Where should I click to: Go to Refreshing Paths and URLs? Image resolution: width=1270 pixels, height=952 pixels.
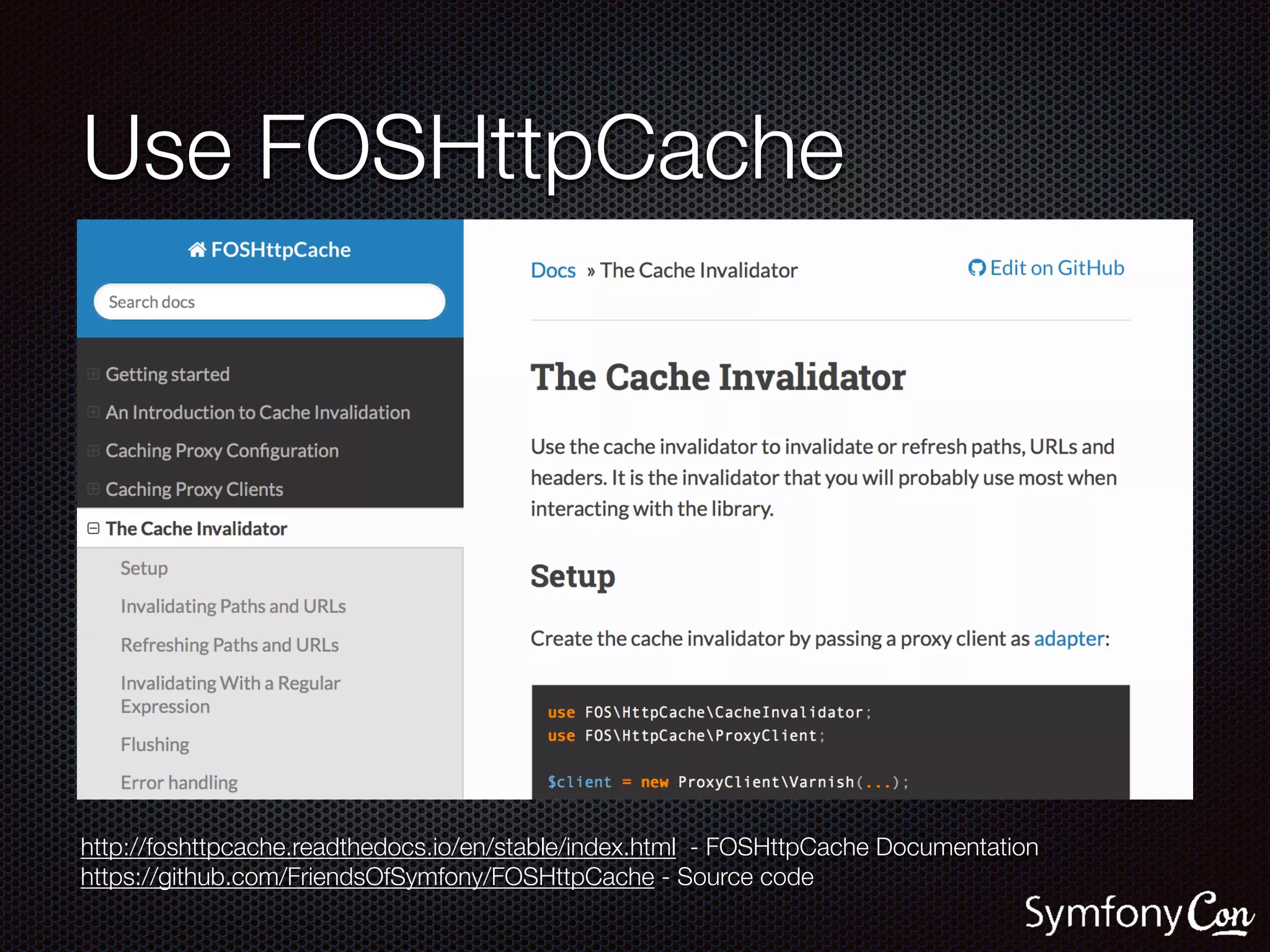click(229, 645)
